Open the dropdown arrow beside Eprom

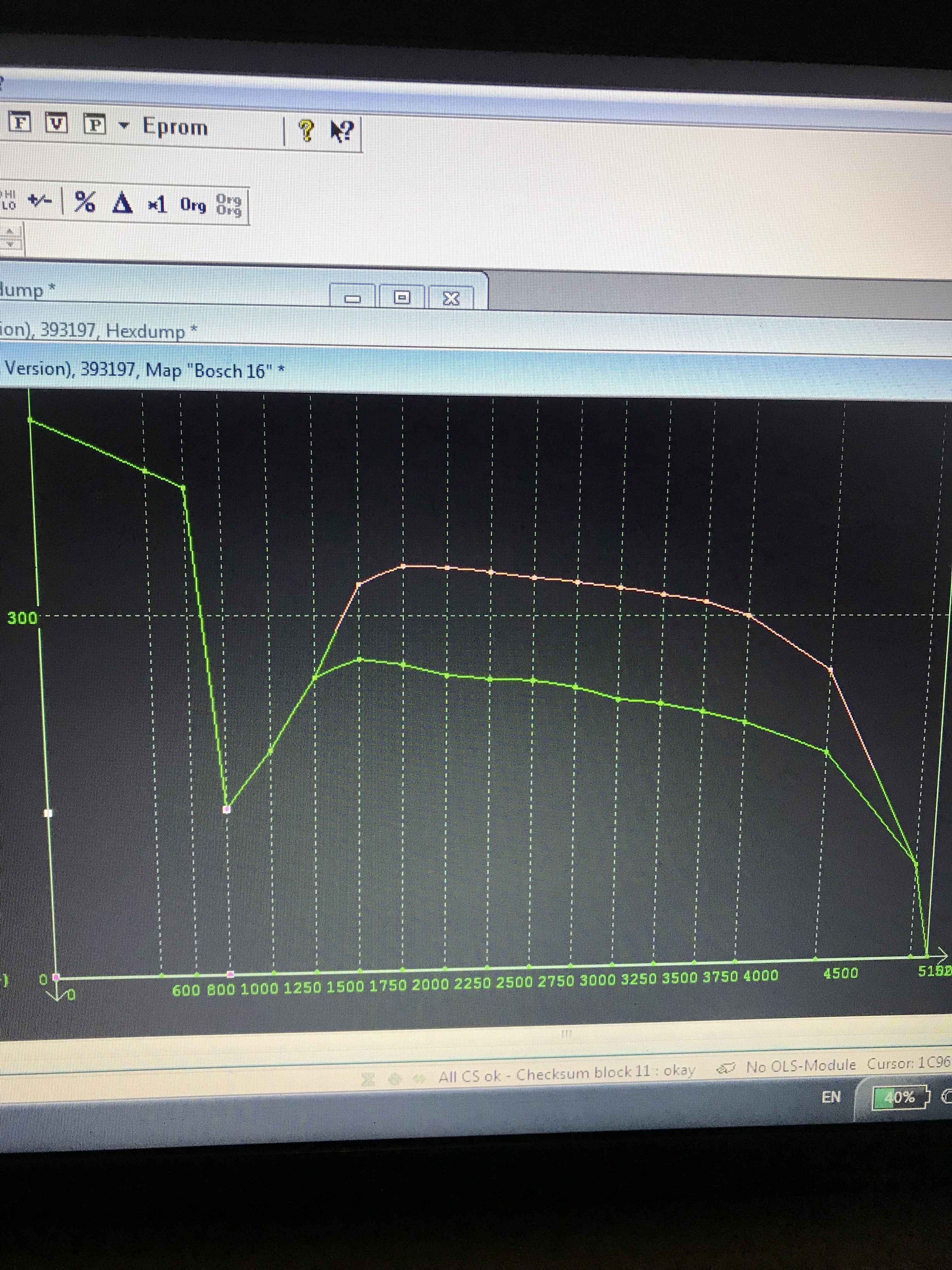click(x=123, y=125)
